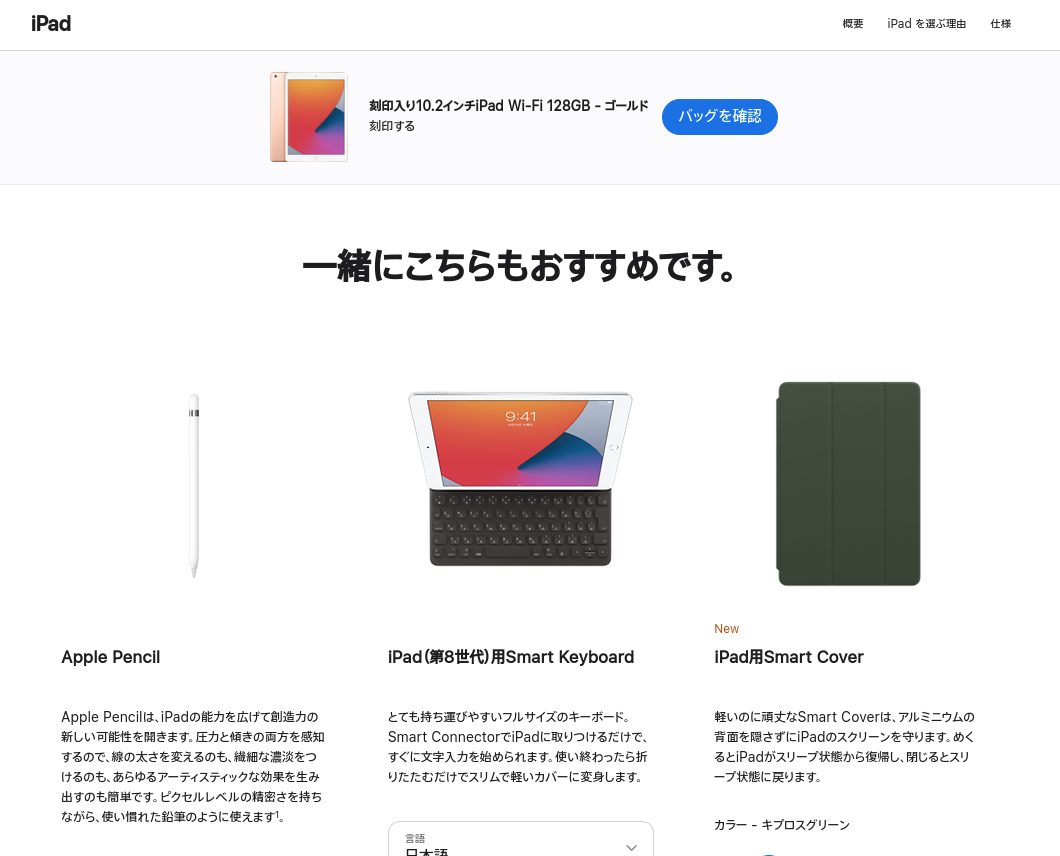Open the iPad用Smart Cover title

[789, 657]
